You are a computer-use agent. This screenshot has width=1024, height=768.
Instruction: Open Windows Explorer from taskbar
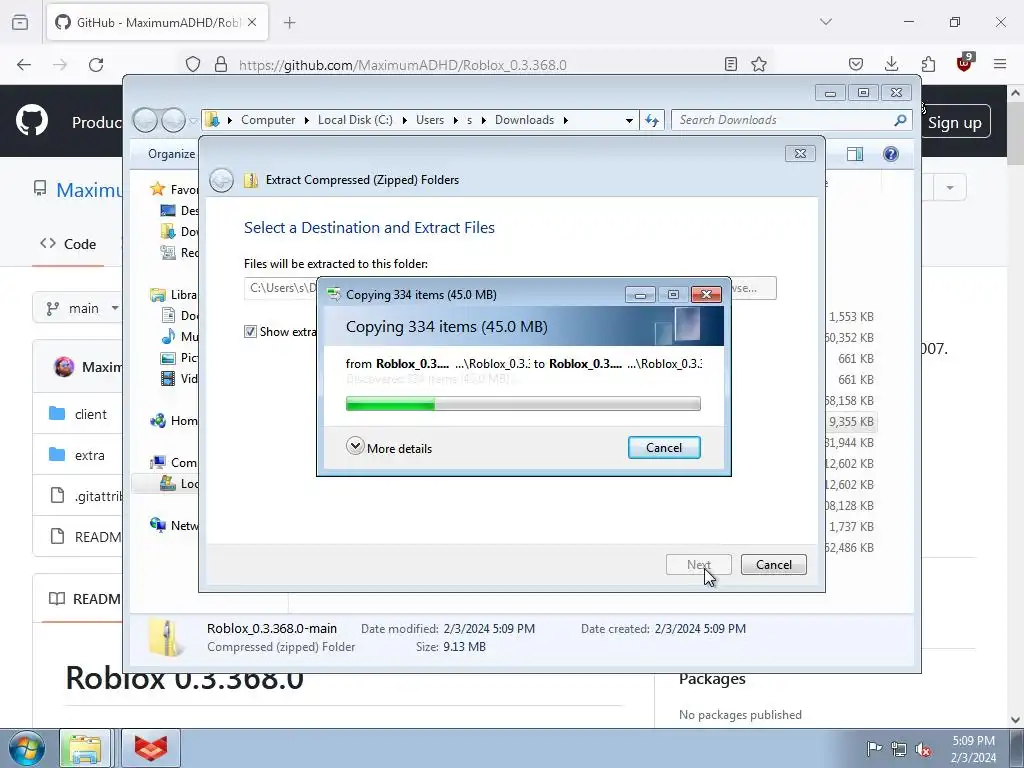click(85, 748)
